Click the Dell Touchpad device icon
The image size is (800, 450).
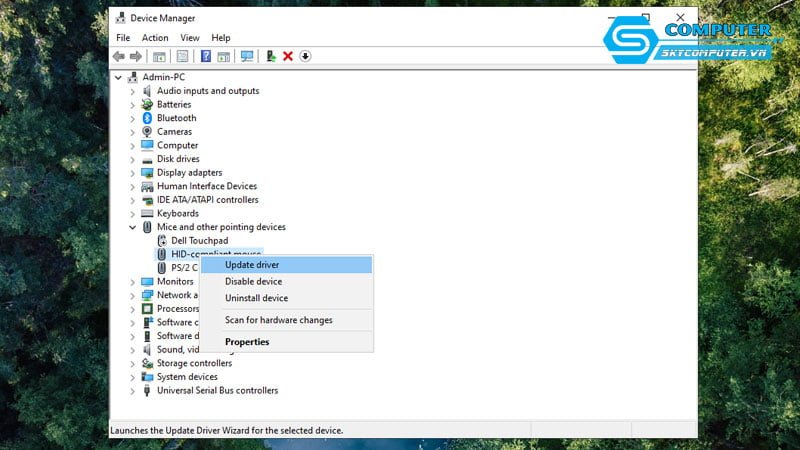162,241
